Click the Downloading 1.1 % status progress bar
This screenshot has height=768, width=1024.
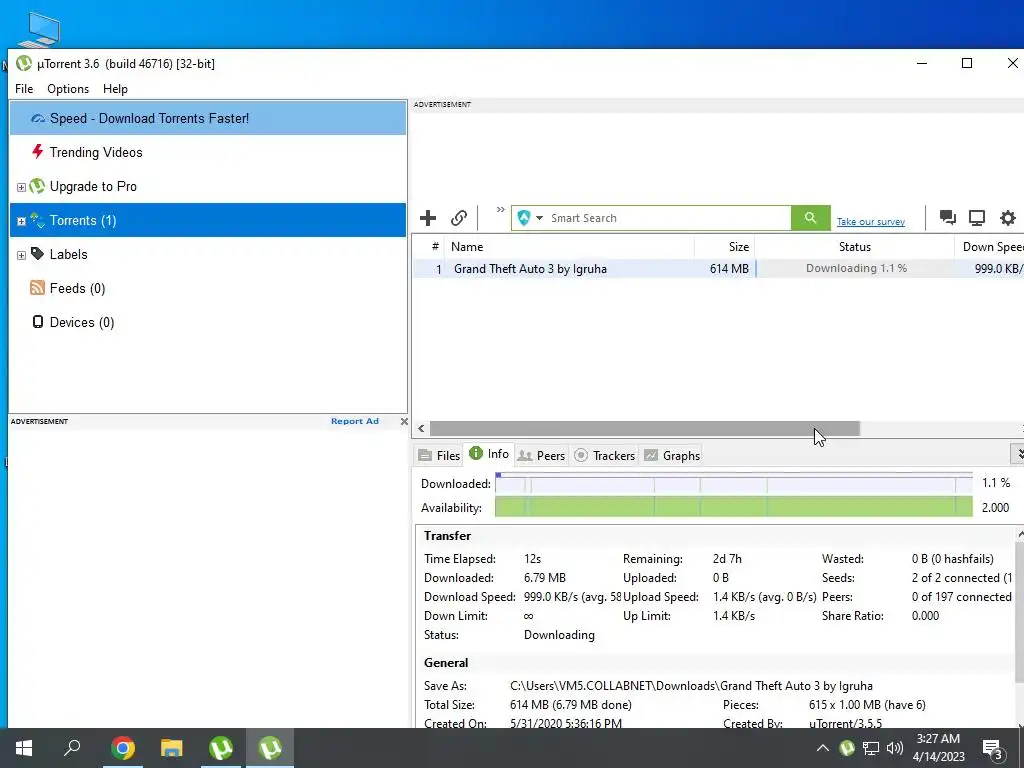click(x=855, y=268)
